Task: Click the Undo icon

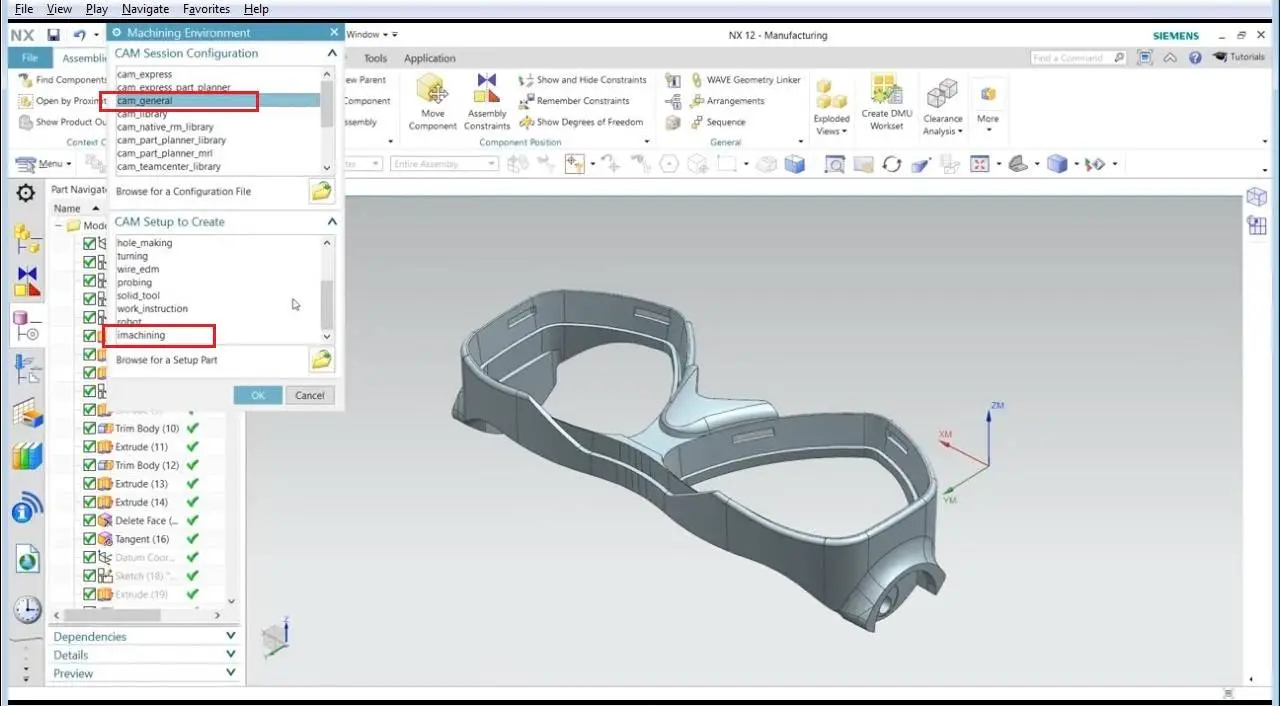Action: click(79, 35)
